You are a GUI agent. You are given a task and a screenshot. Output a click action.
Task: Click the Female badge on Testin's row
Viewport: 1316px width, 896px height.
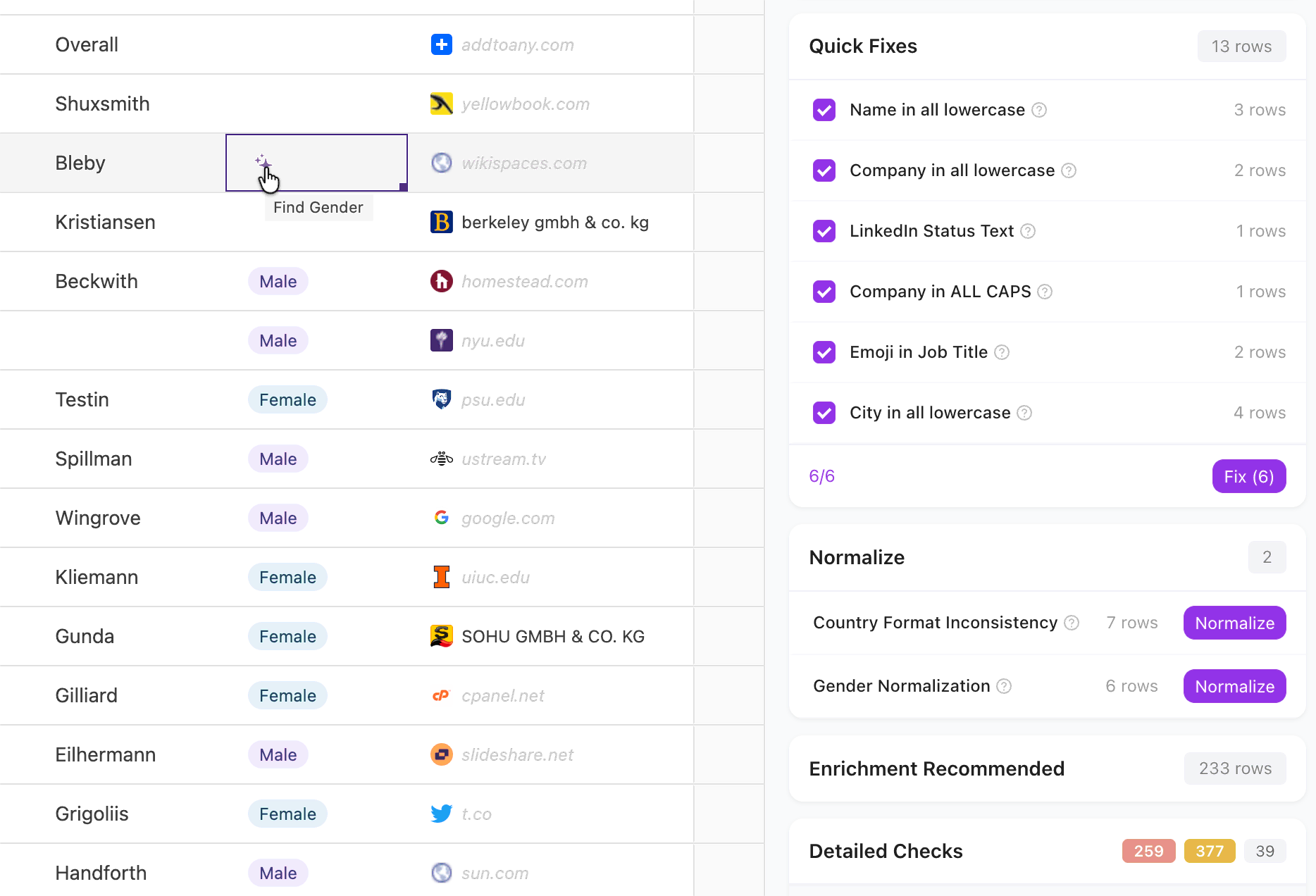287,399
